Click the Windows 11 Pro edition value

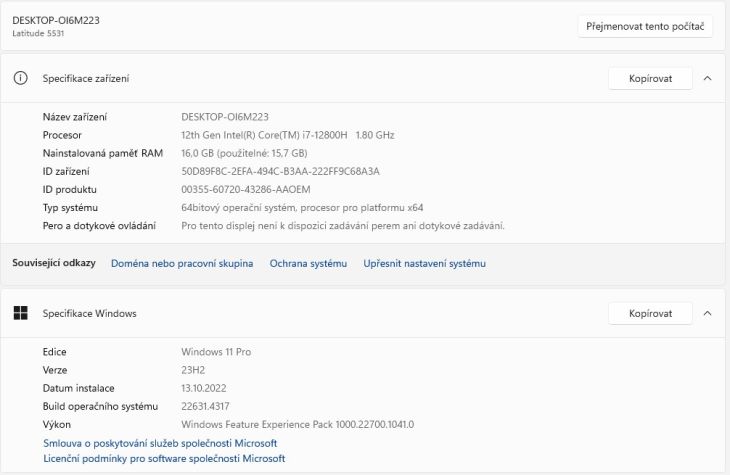[x=216, y=352]
